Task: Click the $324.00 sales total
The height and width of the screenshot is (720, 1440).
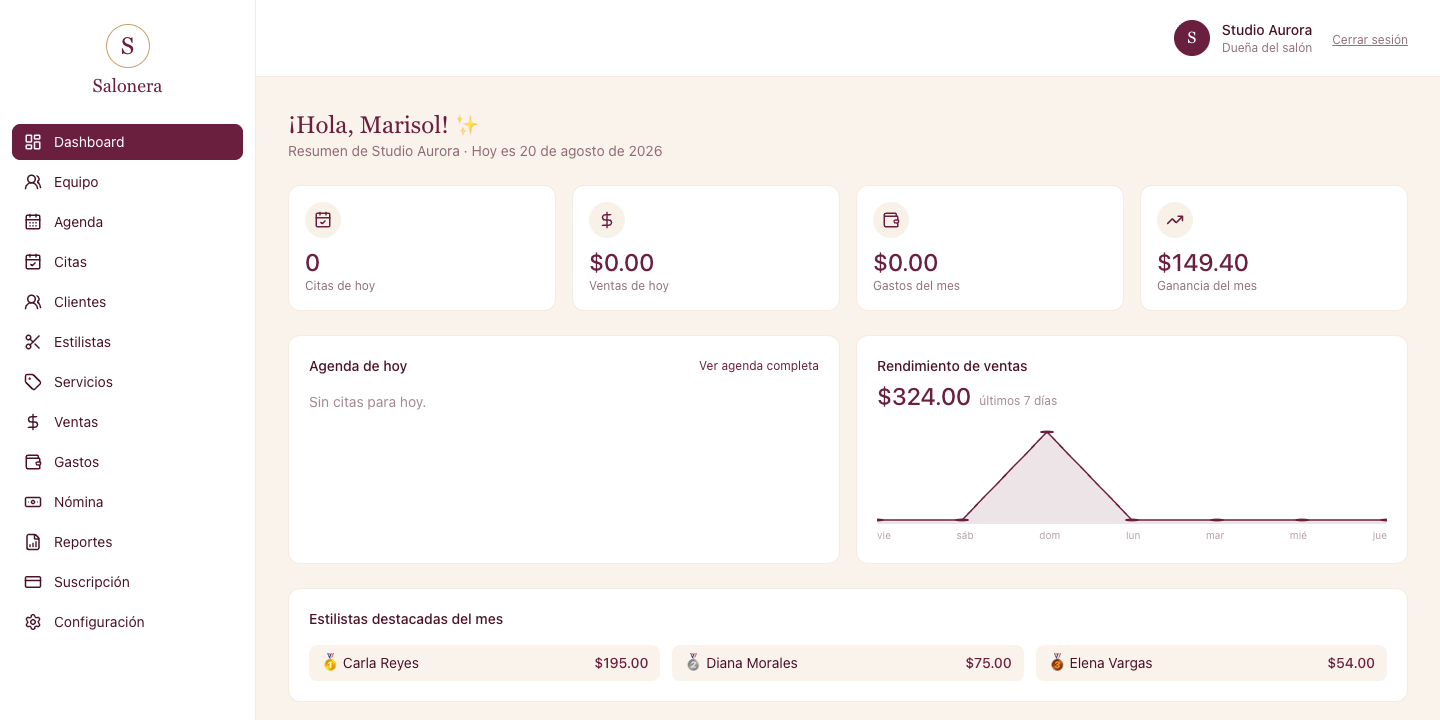Action: (x=924, y=397)
